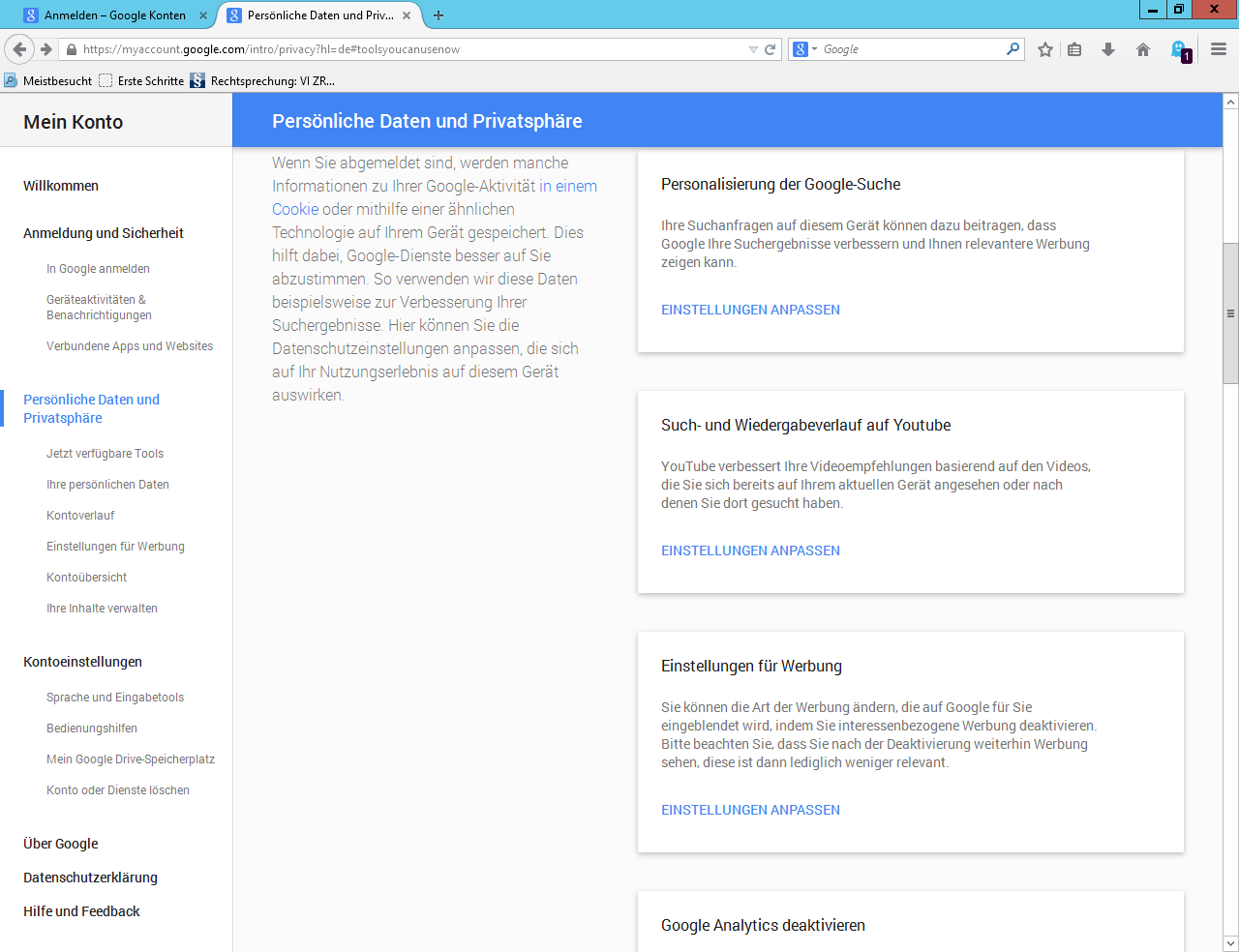The height and width of the screenshot is (952, 1239).
Task: Click EINSTELLUNGEN ANPASSEN under Youtube Wiedergabeverlauf
Action: click(x=750, y=550)
